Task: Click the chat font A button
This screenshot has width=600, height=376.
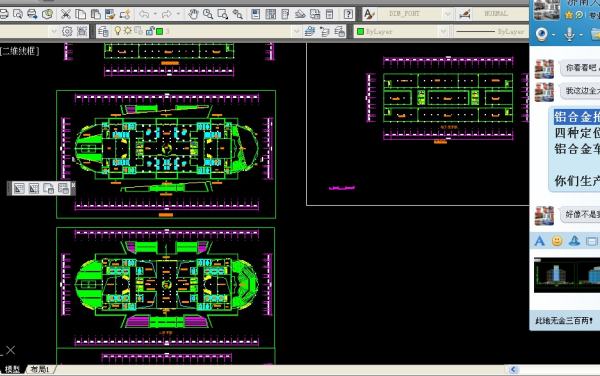Action: click(540, 241)
